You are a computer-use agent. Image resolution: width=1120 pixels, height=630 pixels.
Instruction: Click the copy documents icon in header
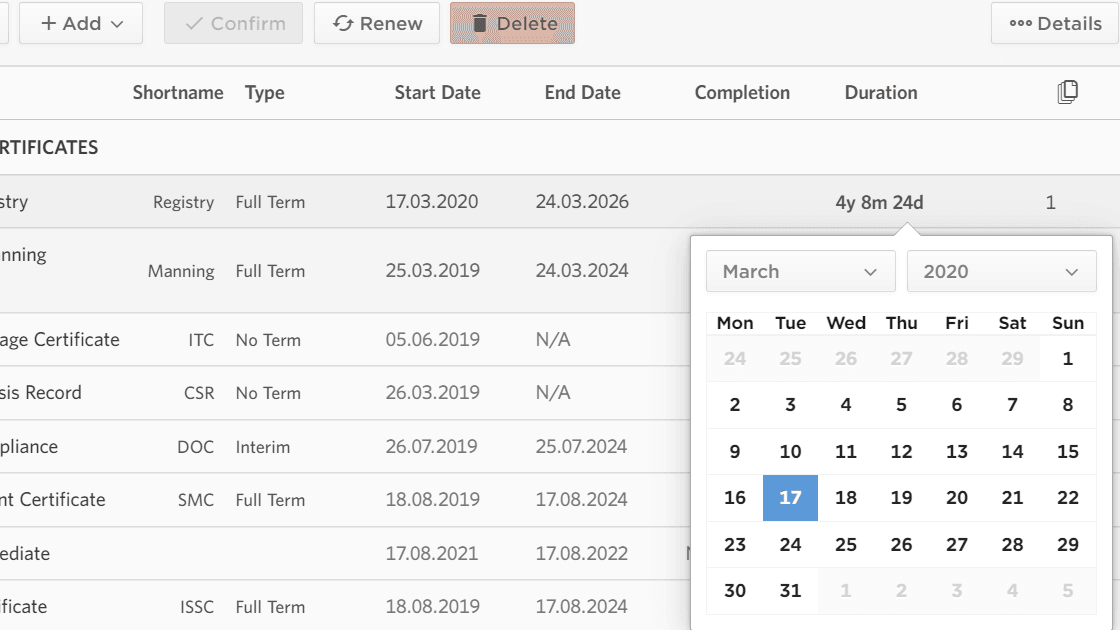(1067, 93)
